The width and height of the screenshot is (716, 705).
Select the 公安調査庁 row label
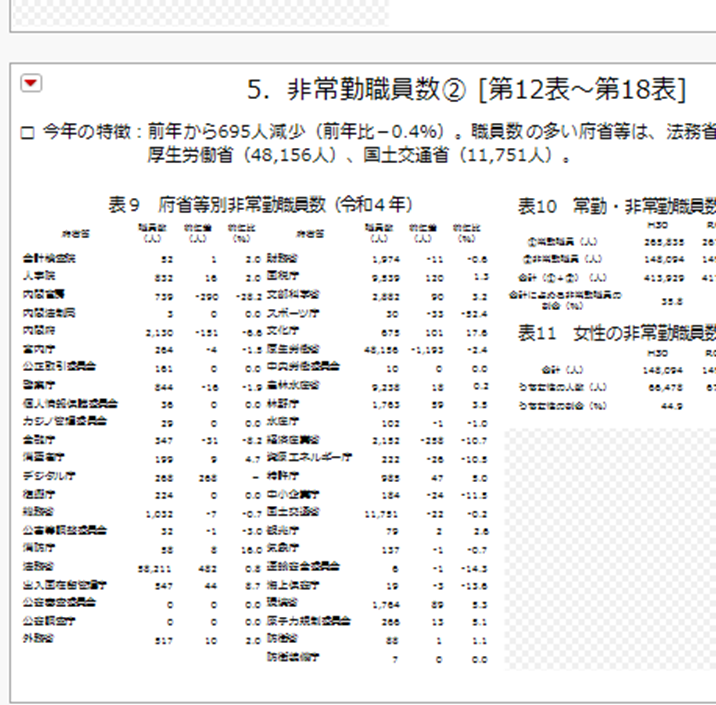coord(49,621)
